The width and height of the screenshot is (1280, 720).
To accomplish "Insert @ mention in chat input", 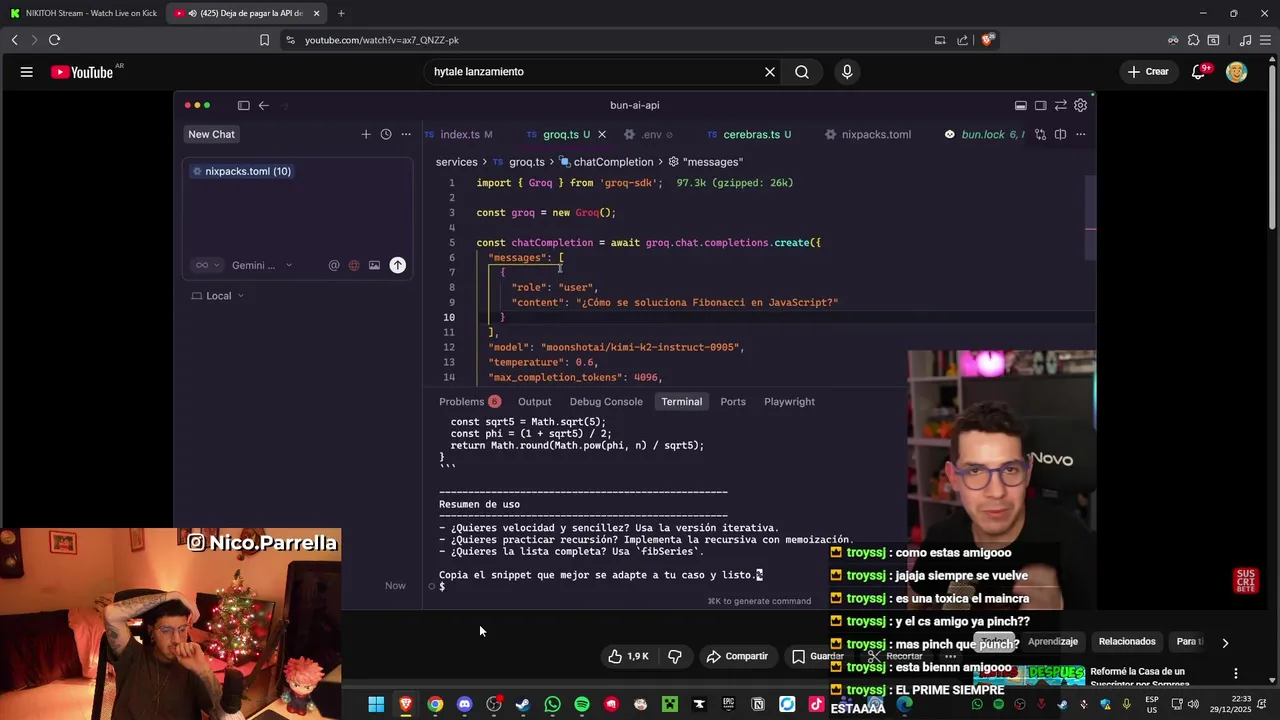I will point(334,265).
